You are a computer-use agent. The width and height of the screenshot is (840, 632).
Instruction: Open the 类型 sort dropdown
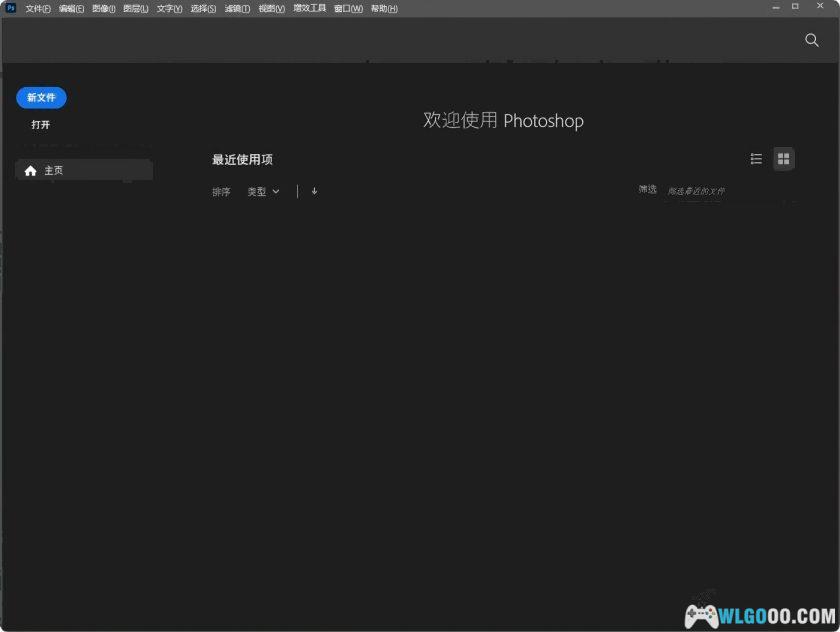coord(263,191)
